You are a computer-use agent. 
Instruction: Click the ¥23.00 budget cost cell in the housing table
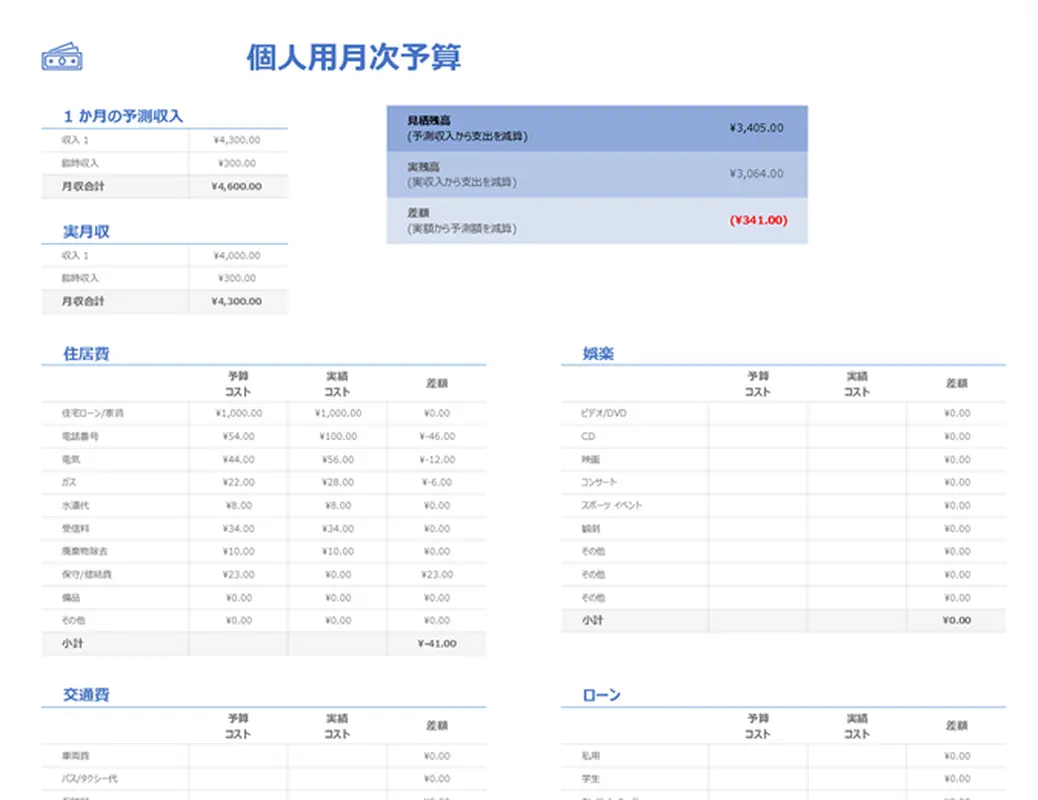pos(238,574)
